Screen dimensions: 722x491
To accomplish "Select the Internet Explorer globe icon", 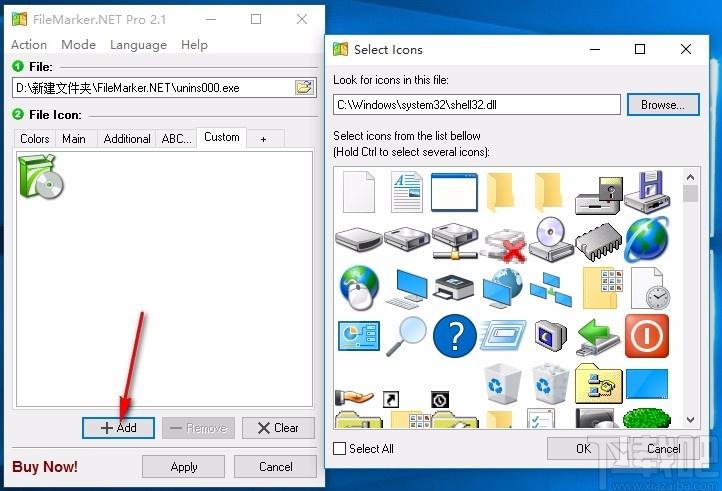I will point(647,239).
